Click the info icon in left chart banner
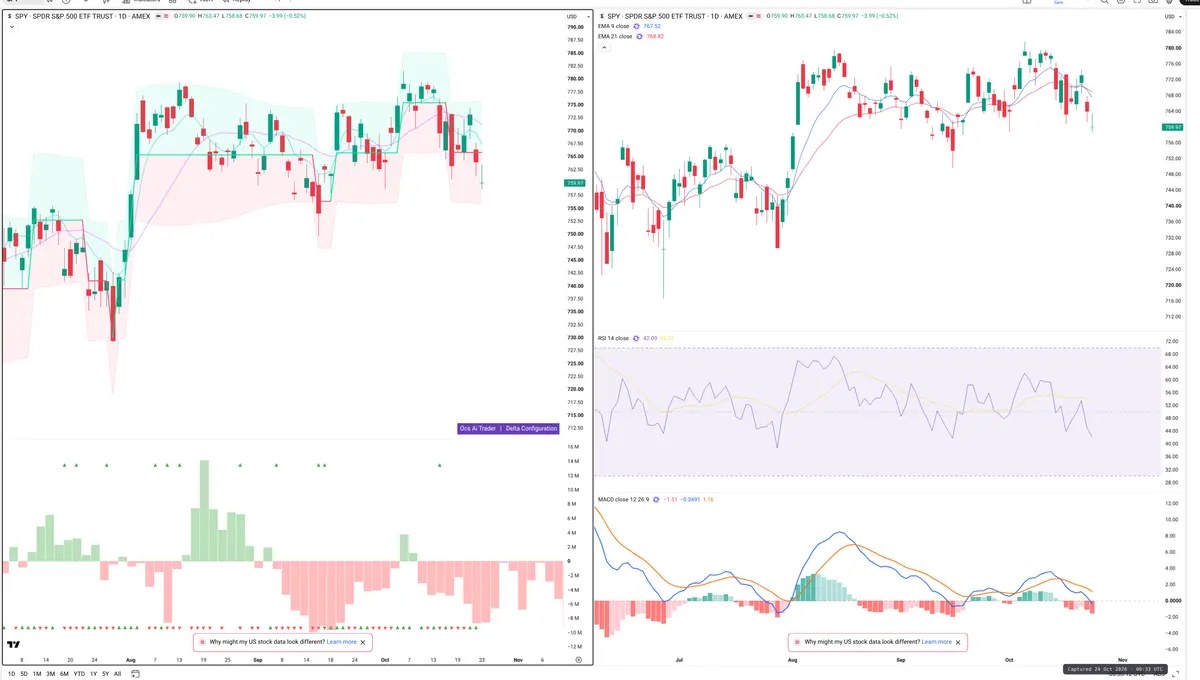Image resolution: width=1200 pixels, height=680 pixels. (202, 642)
